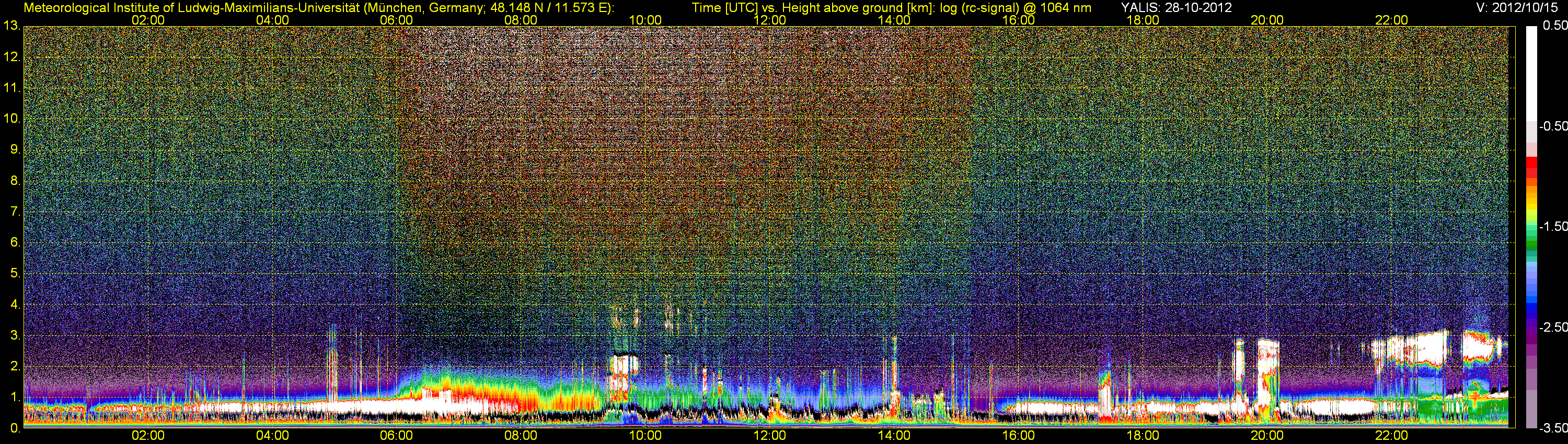
Task: Pick the 06:00 label on the bottom time axis
Action: coord(396,436)
